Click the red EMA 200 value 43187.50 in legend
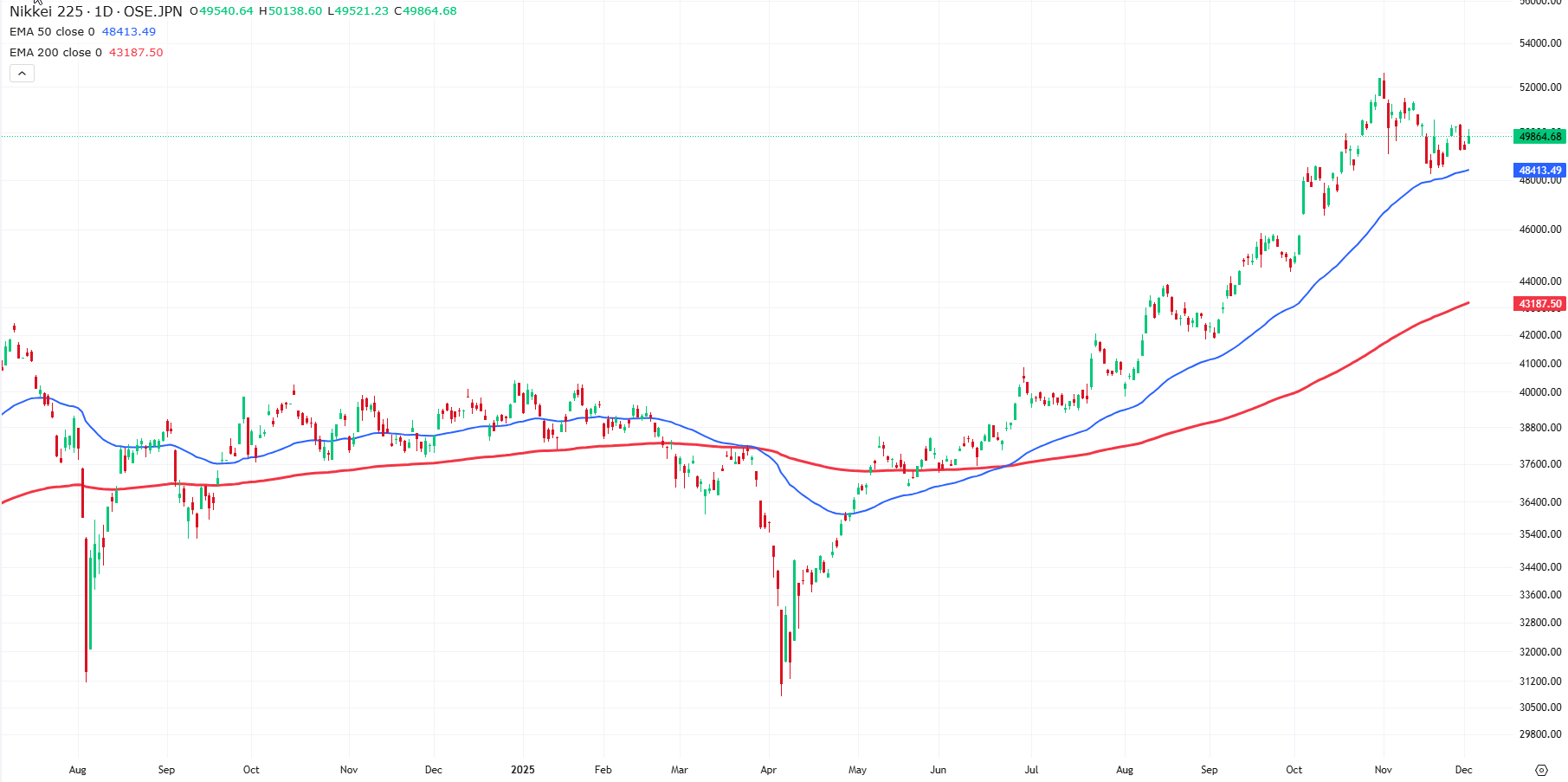The image size is (1568, 782). [136, 53]
